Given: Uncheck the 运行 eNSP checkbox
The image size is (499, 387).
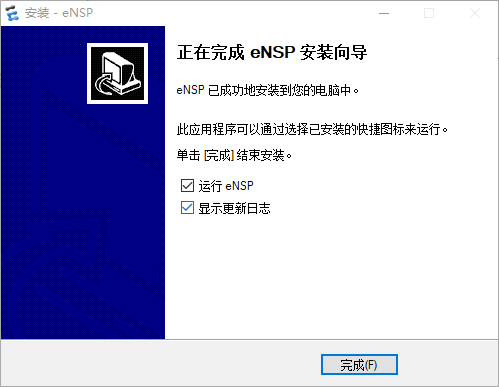Looking at the screenshot, I should click(x=187, y=186).
